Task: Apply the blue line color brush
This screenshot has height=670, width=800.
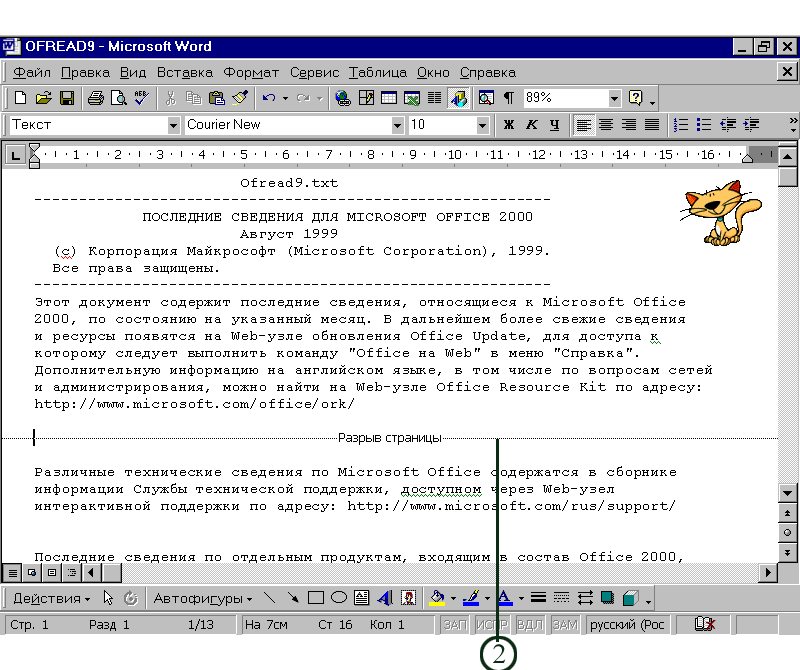Action: 471,598
